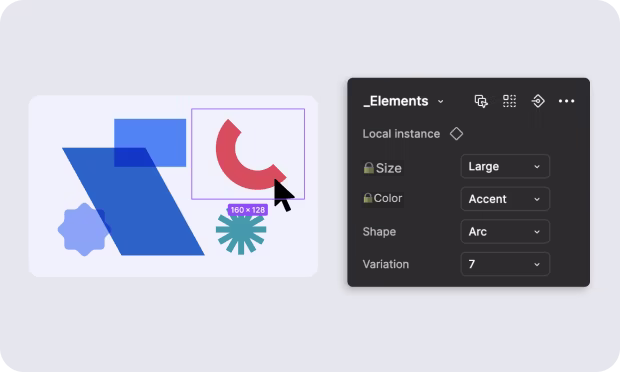Expand the _Elements name chevron
Screen dimensions: 620x372
(440, 102)
